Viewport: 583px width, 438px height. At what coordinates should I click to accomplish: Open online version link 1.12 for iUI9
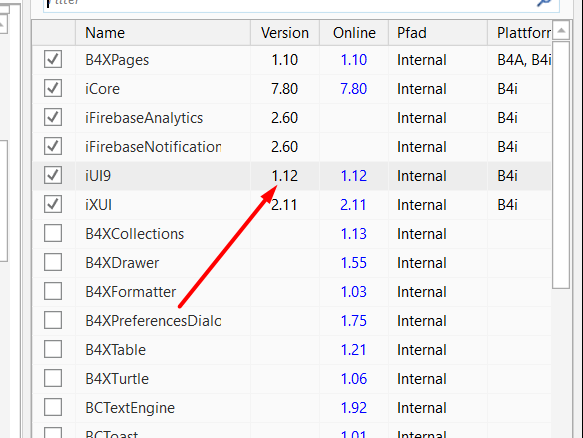(x=354, y=176)
